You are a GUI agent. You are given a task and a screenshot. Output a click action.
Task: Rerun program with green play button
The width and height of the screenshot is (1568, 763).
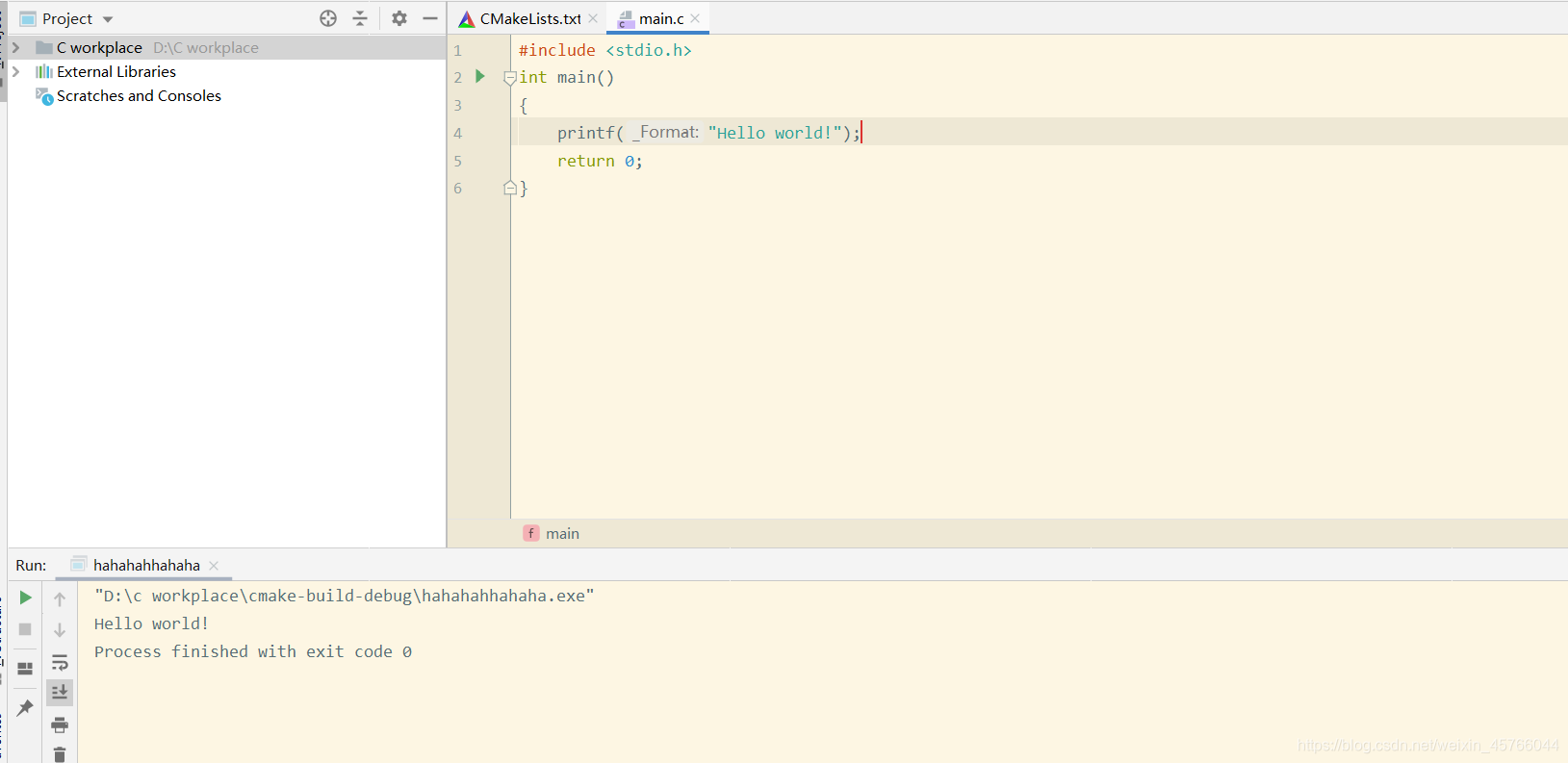[x=26, y=598]
